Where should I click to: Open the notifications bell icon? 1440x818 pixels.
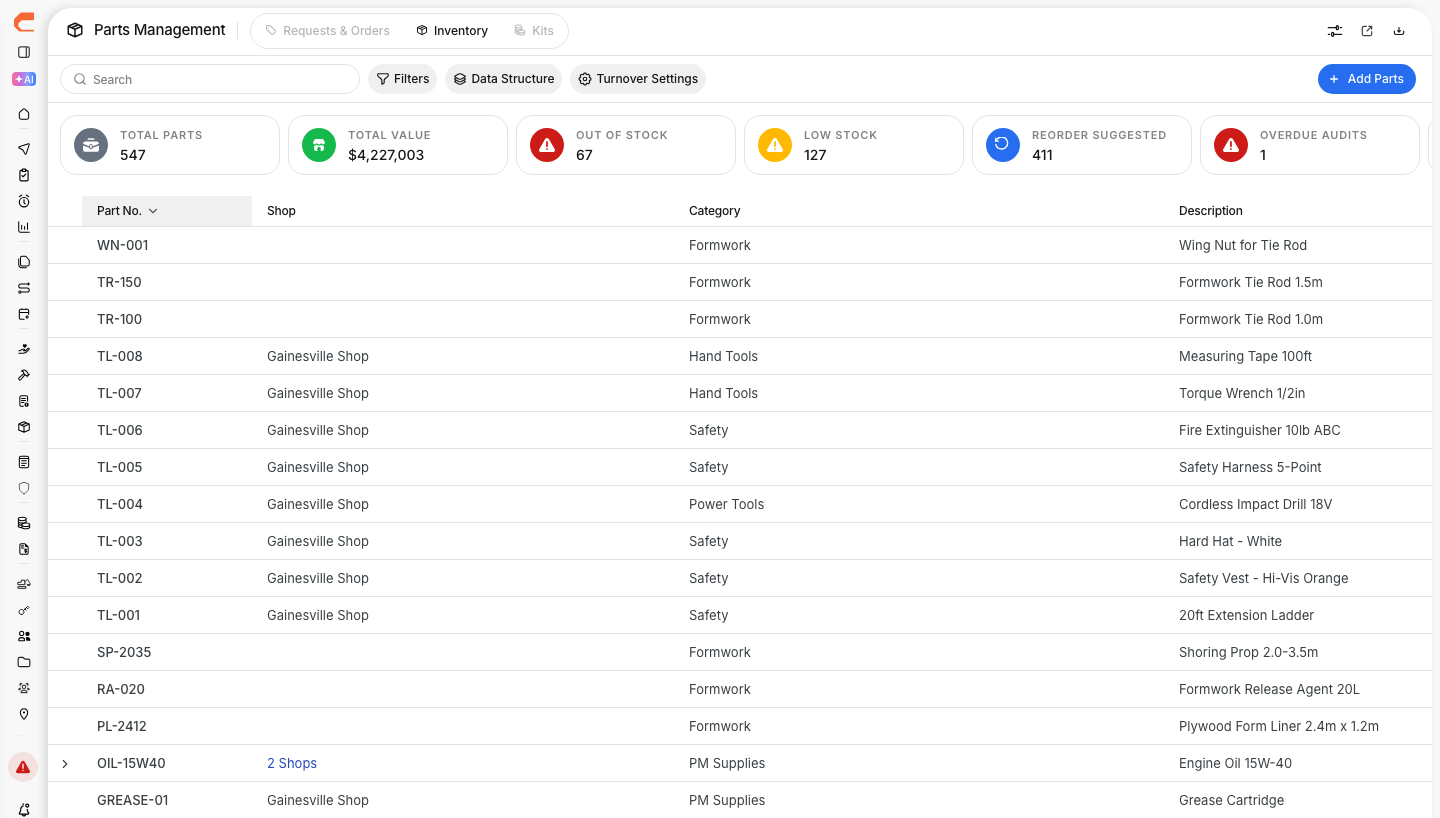pos(24,809)
